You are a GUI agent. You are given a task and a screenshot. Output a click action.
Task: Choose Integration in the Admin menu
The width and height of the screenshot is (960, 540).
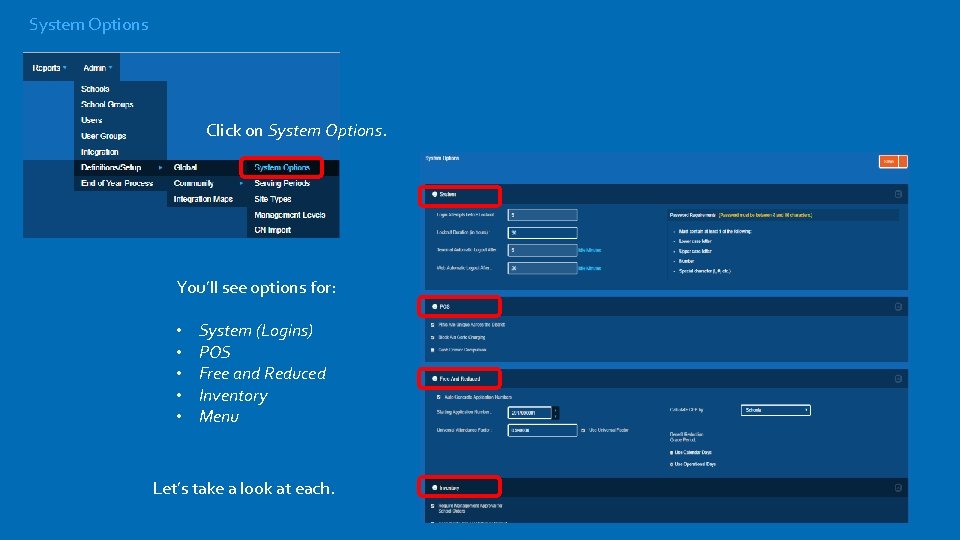99,152
